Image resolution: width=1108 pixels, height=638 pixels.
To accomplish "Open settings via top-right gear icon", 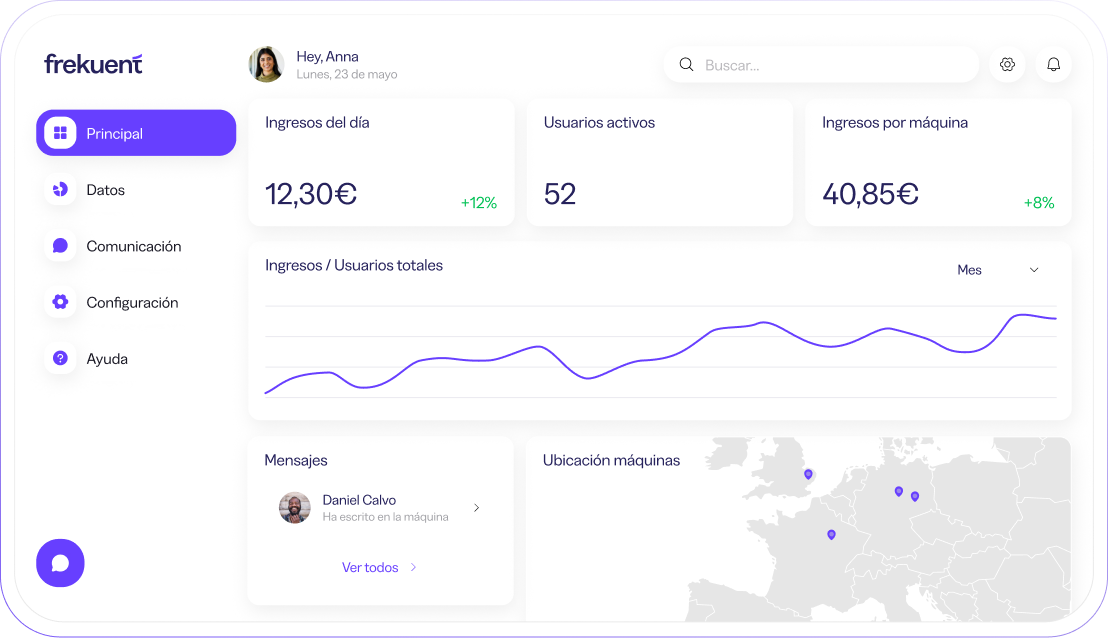I will point(1007,64).
